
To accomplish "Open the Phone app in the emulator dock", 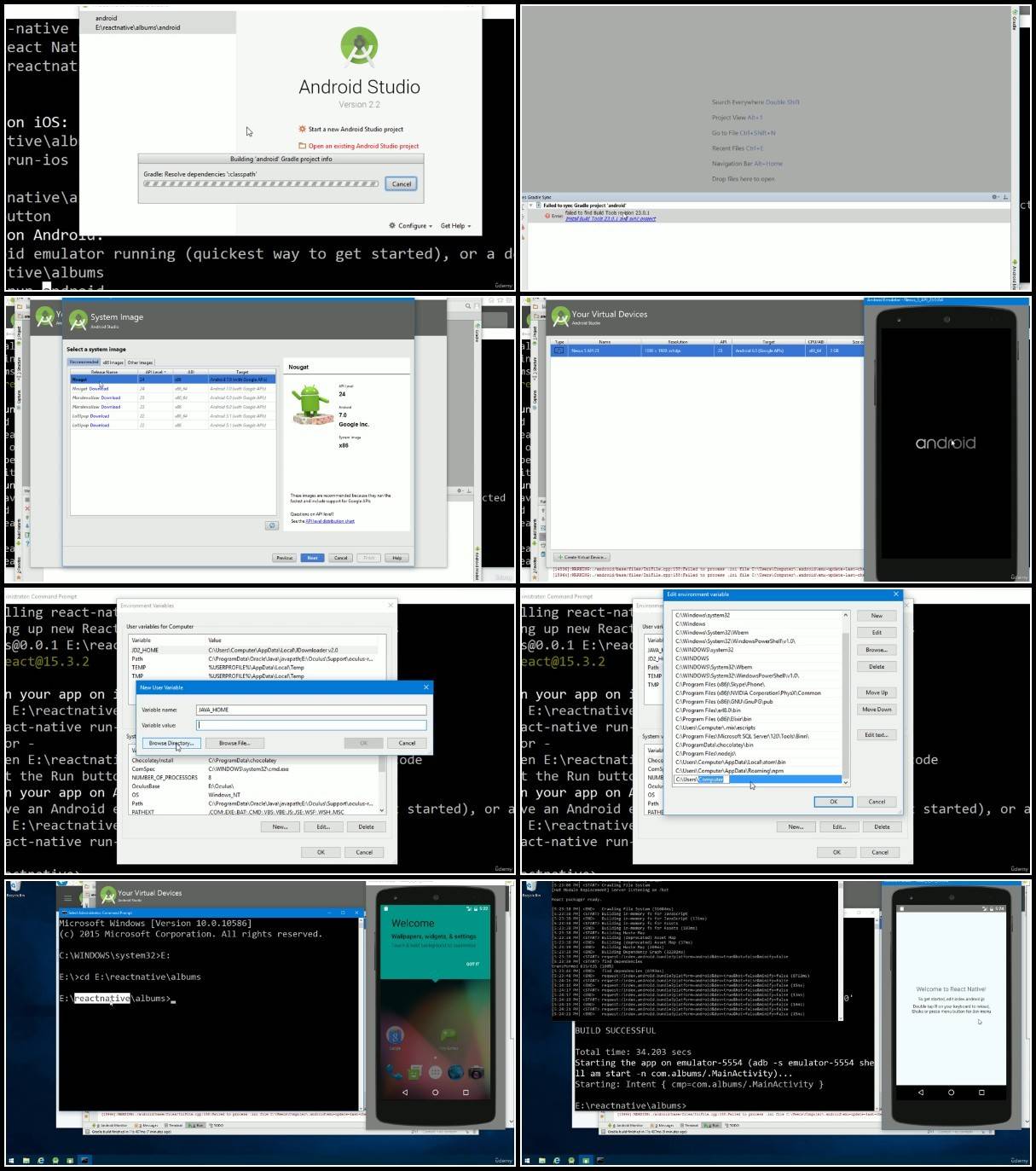I will pos(395,1071).
